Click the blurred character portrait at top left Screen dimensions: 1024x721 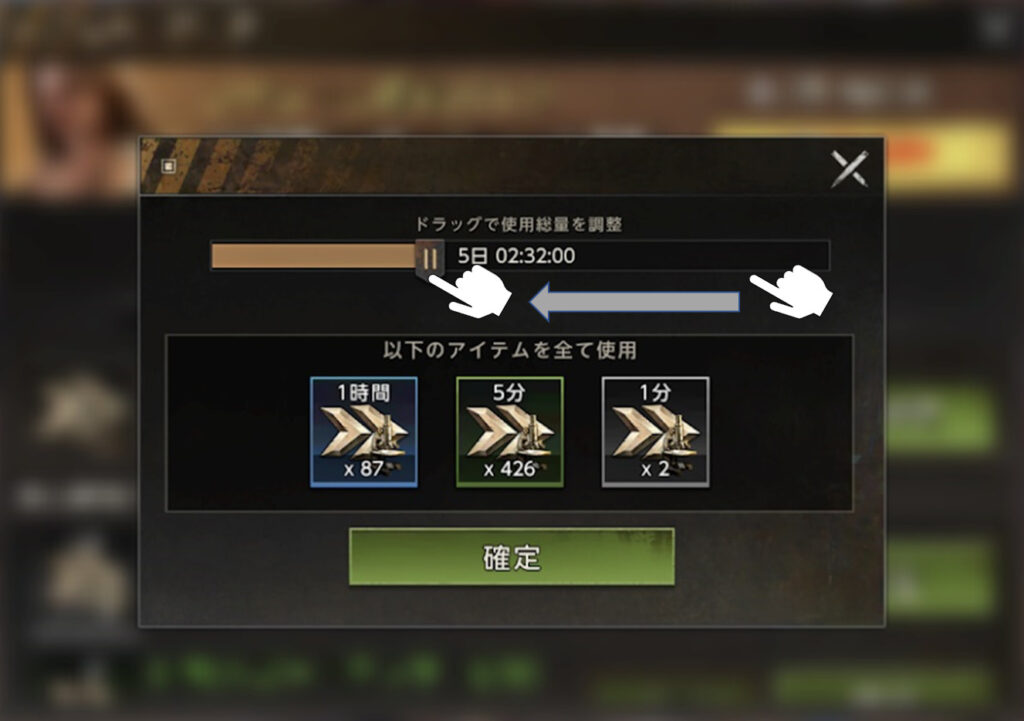pos(72,127)
